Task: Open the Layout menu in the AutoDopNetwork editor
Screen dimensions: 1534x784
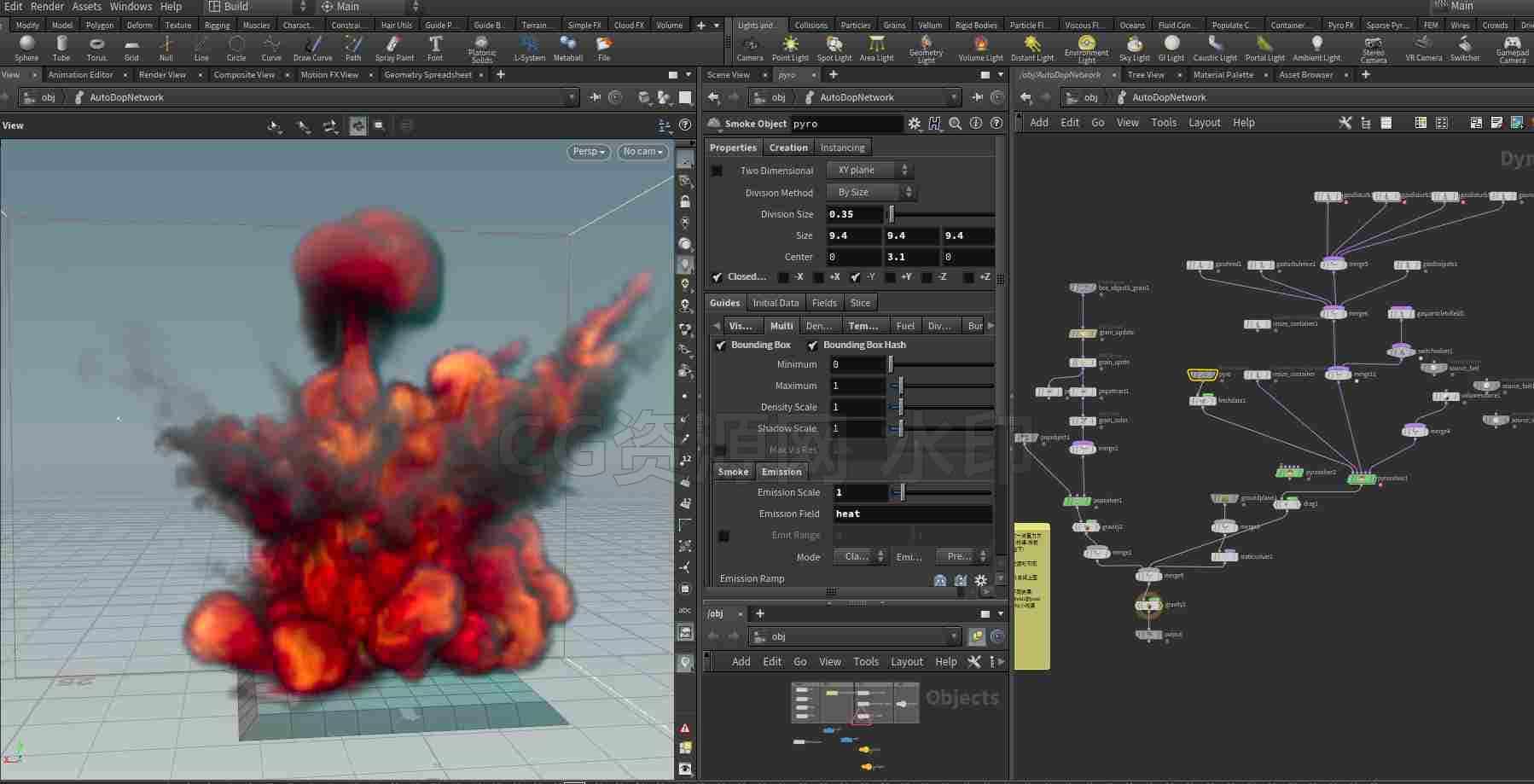Action: click(1205, 123)
